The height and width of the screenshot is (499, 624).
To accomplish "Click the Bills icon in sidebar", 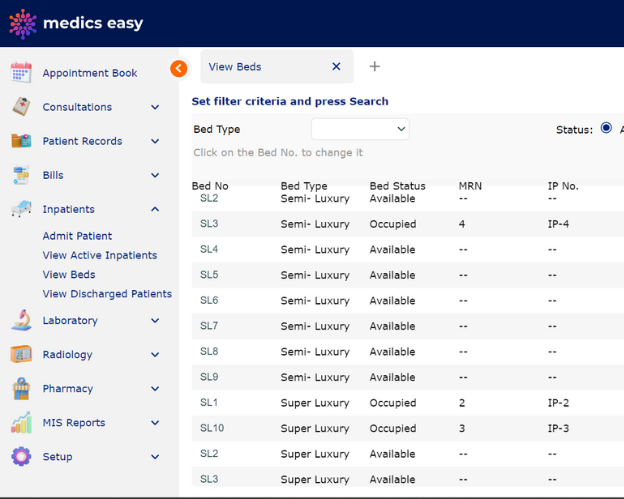I will pyautogui.click(x=21, y=175).
